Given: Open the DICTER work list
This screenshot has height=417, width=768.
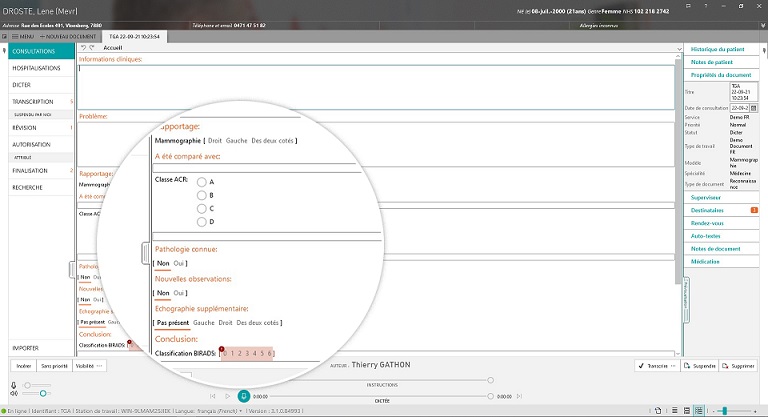Looking at the screenshot, I should pos(42,85).
